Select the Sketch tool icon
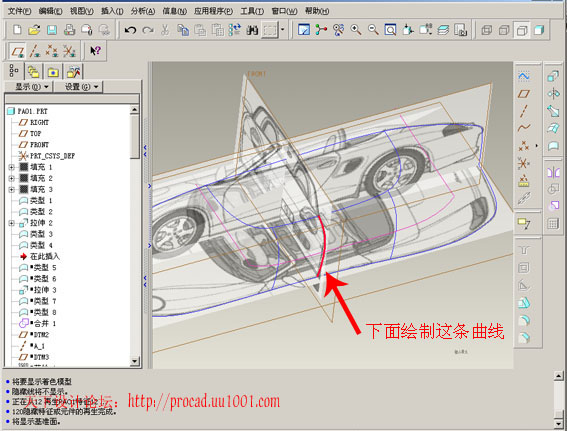 pyautogui.click(x=524, y=76)
